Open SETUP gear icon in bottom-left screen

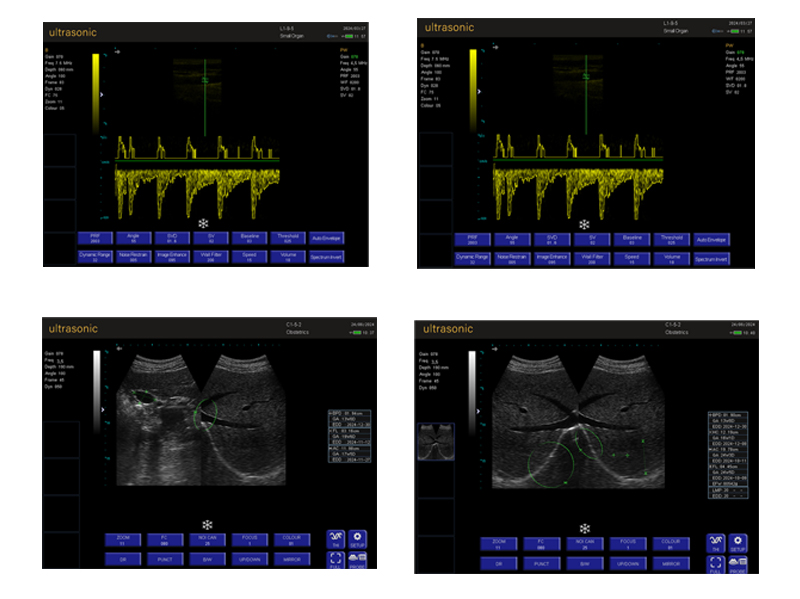coord(358,541)
